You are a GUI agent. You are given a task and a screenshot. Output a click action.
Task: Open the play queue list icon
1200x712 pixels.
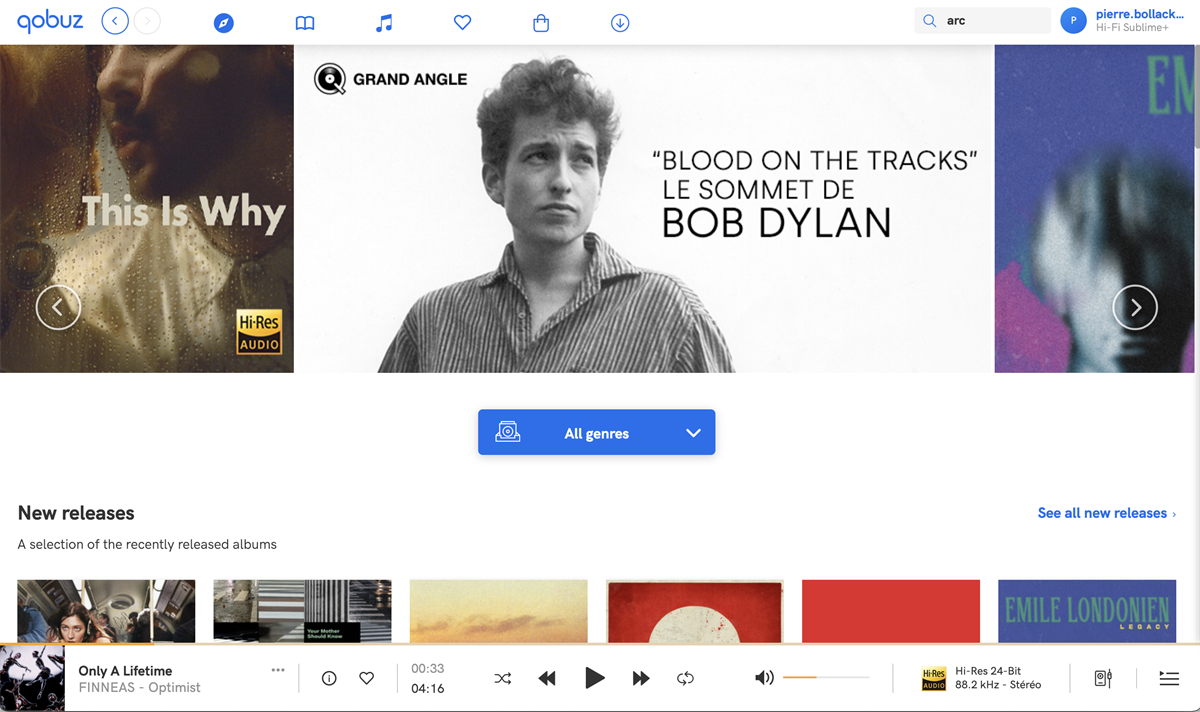(x=1168, y=678)
